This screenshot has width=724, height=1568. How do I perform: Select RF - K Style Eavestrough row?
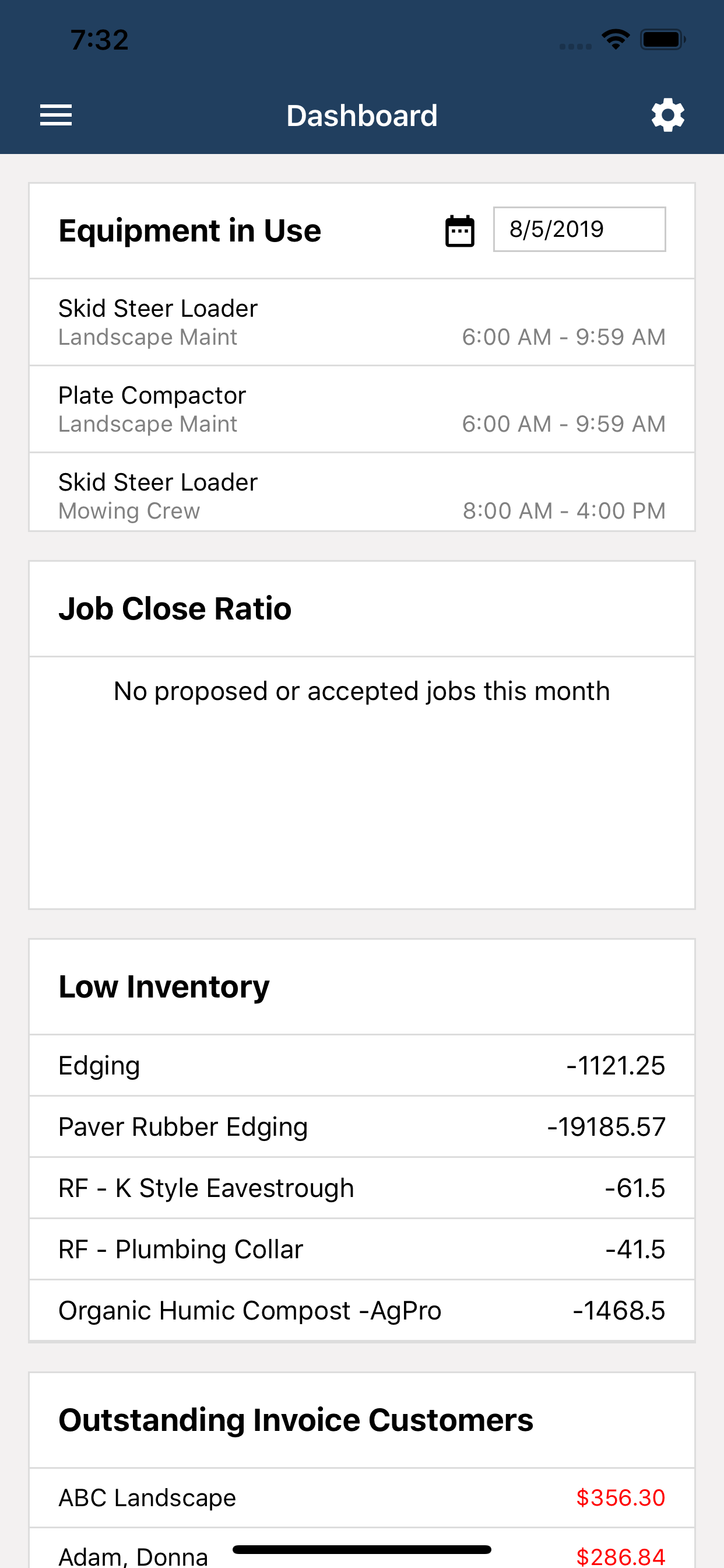[x=362, y=1188]
